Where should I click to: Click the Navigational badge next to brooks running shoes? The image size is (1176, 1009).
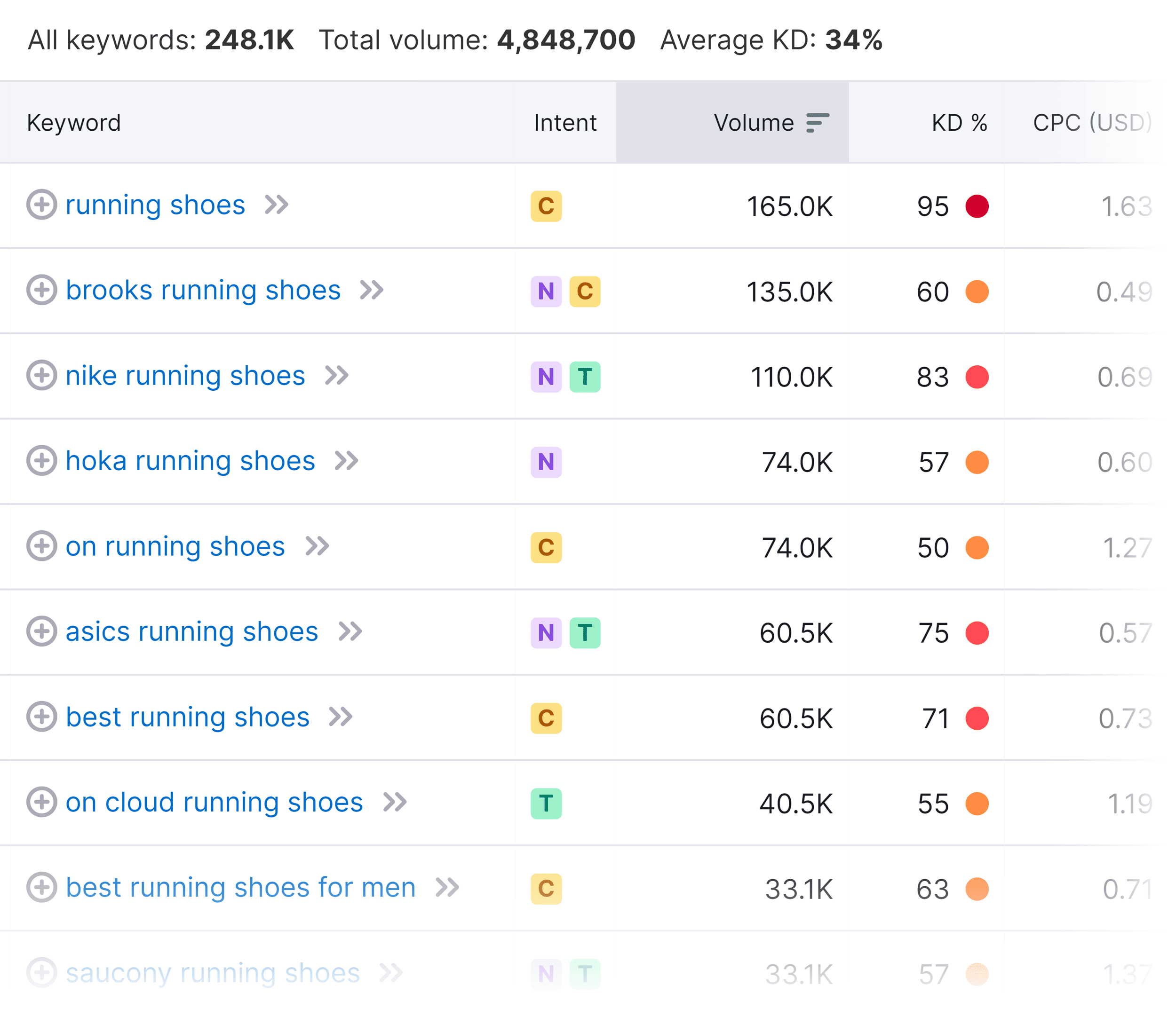coord(546,292)
